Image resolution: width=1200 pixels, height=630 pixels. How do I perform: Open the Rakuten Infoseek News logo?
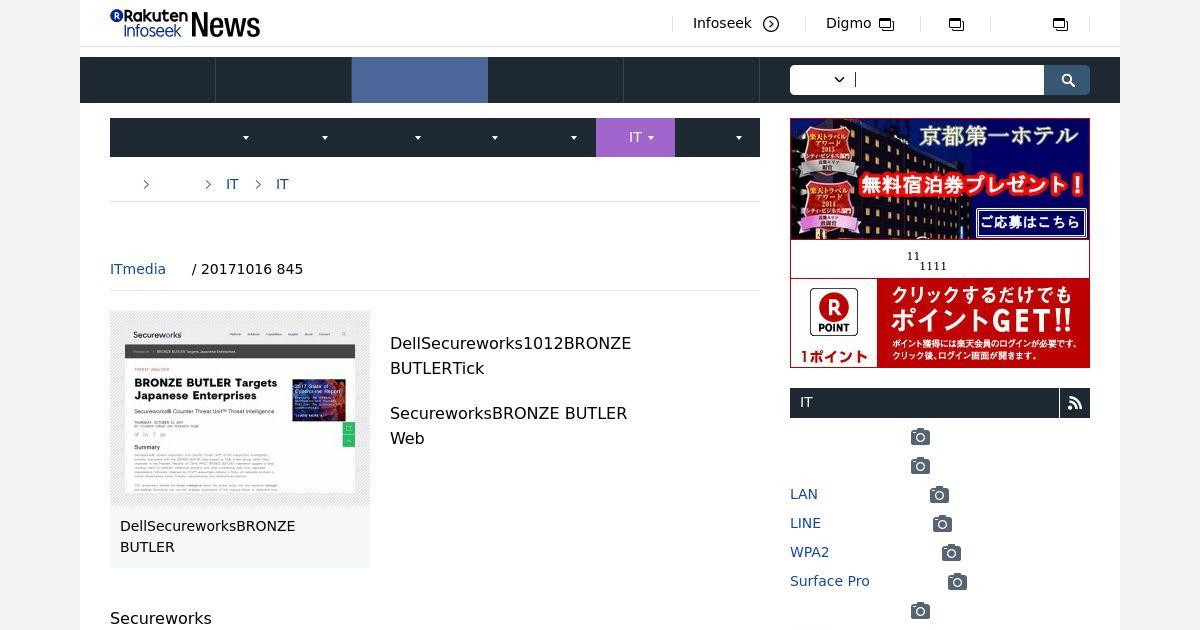(x=185, y=23)
